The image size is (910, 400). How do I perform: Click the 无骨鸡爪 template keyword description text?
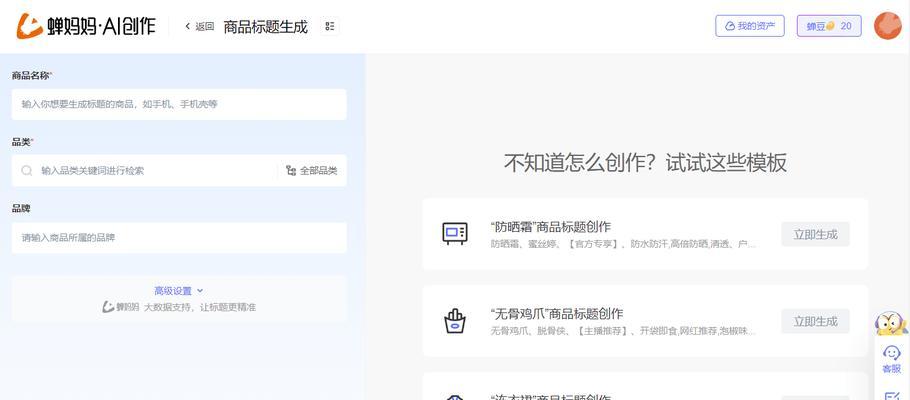(623, 331)
